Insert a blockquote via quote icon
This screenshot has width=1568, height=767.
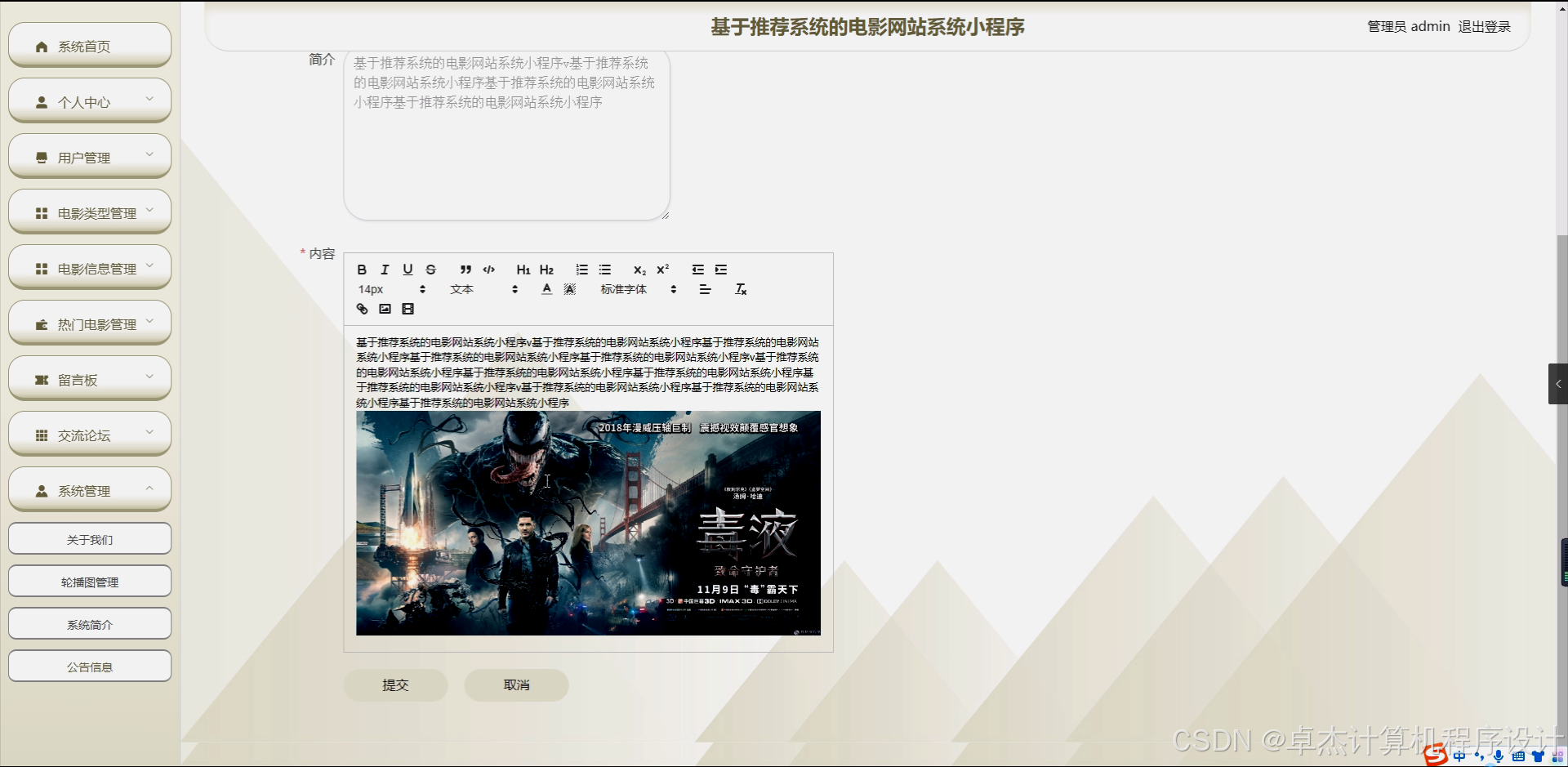click(465, 270)
